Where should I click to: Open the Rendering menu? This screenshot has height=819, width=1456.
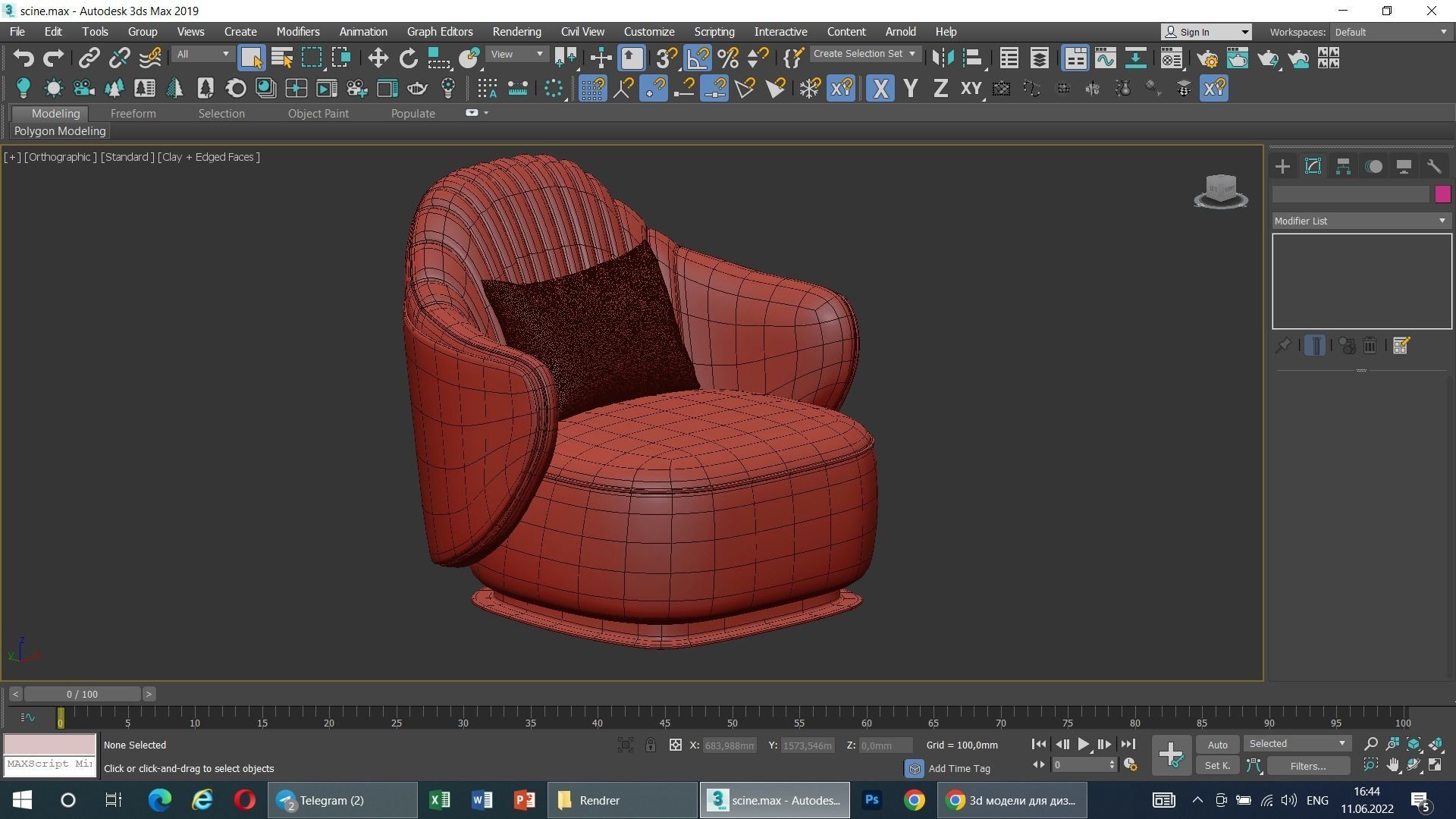(516, 32)
